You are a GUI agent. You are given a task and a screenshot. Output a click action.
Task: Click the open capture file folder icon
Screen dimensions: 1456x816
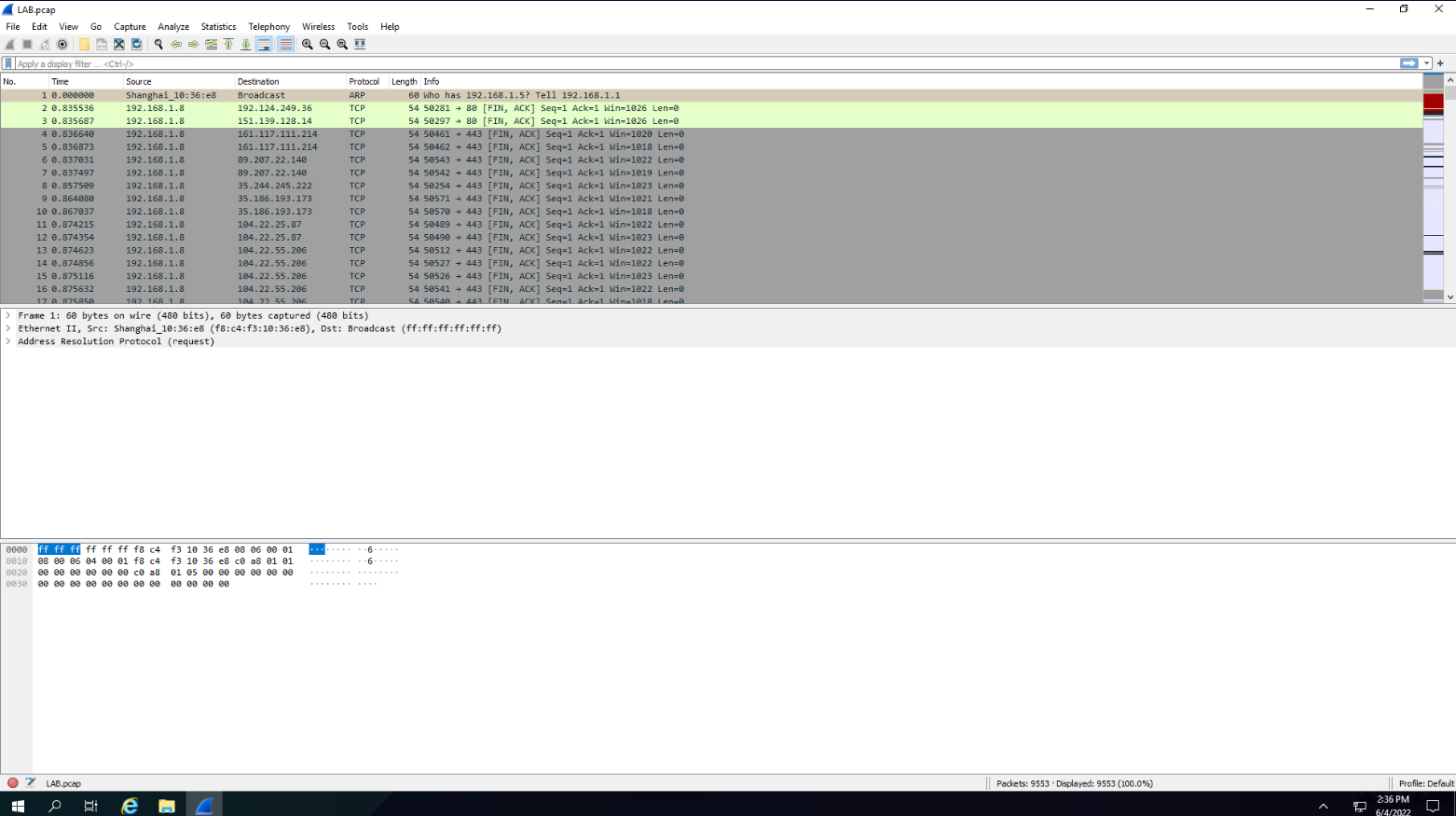click(84, 44)
